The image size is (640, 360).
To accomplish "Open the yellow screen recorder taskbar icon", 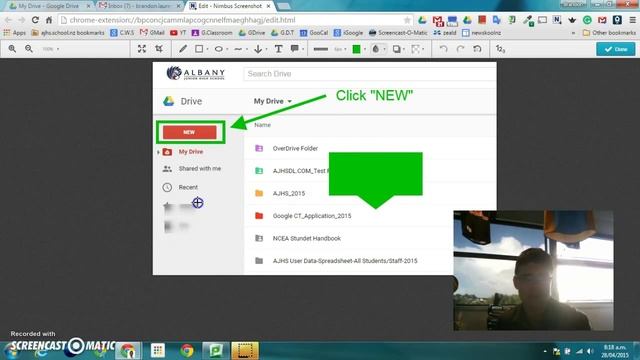I will 245,350.
